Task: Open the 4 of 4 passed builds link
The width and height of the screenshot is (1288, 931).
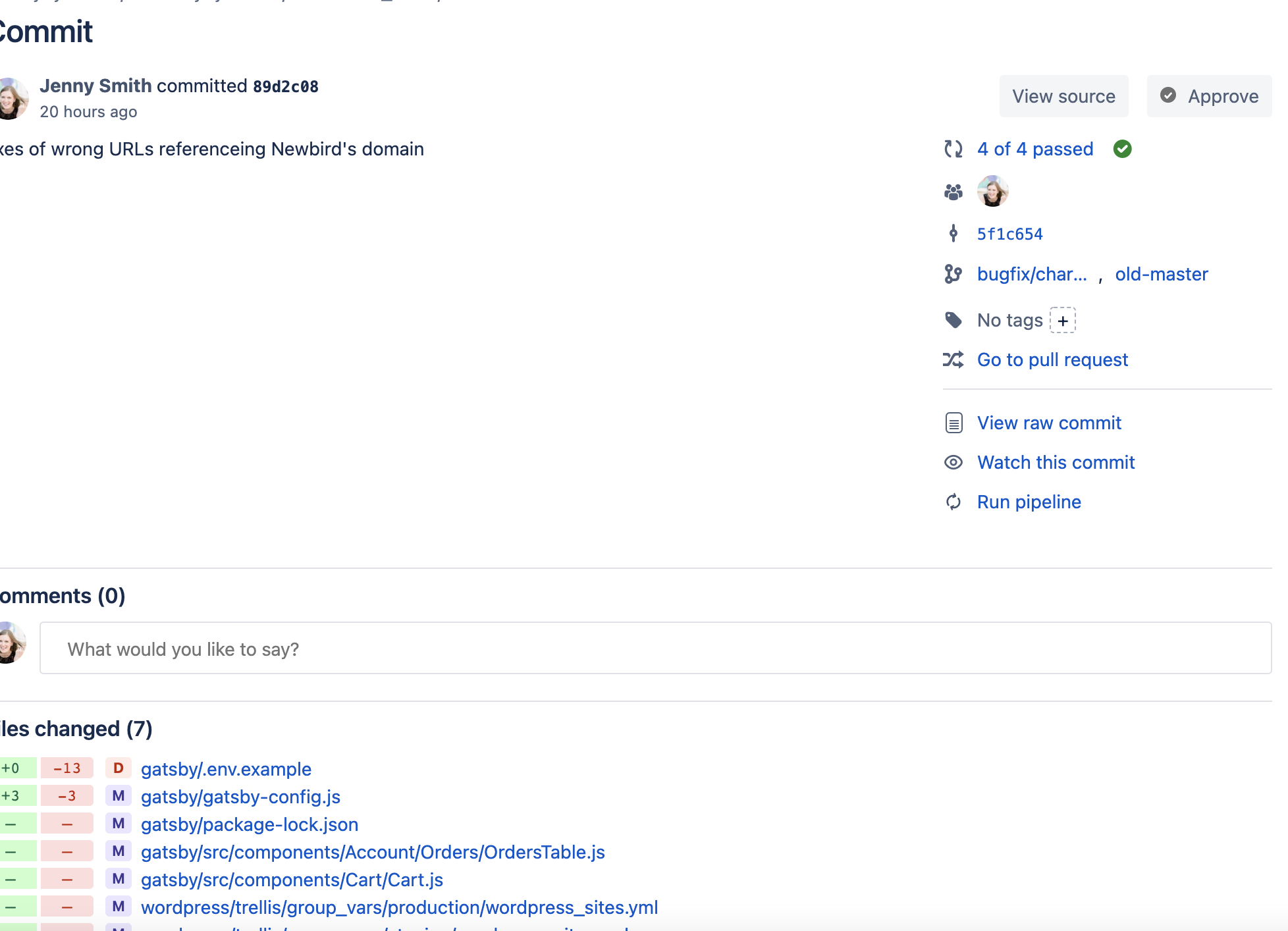Action: click(x=1035, y=149)
